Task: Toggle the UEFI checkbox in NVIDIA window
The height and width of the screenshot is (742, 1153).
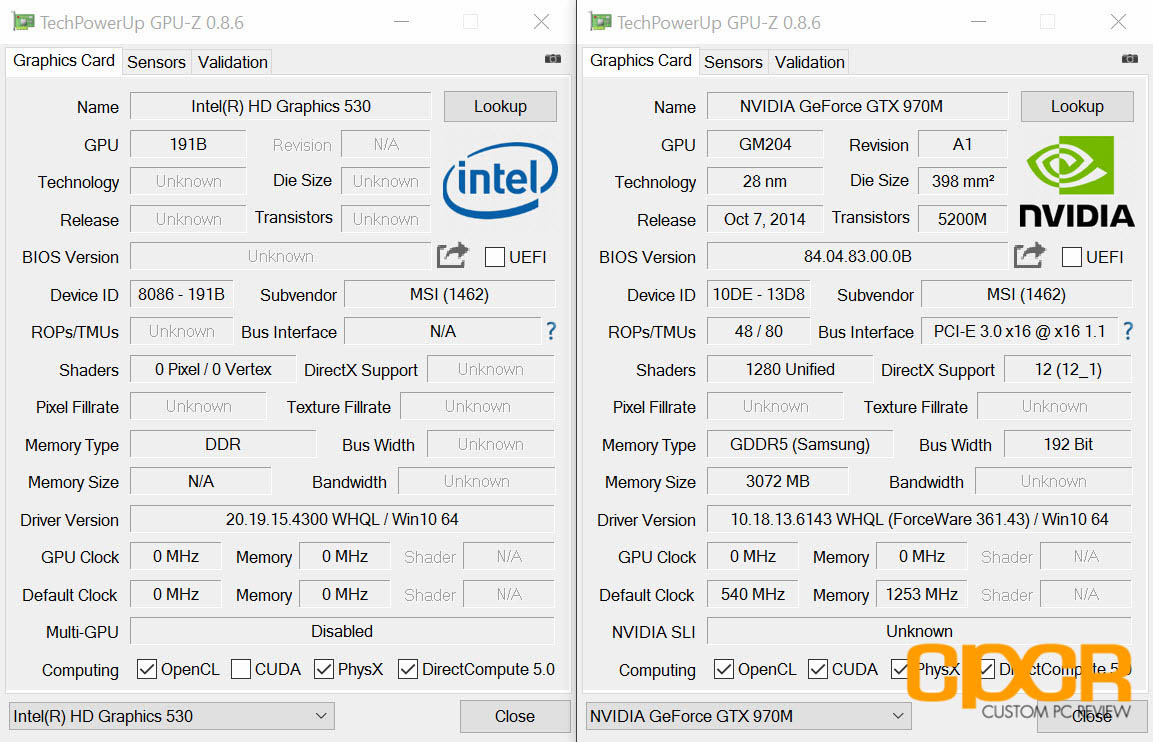Action: 1072,257
